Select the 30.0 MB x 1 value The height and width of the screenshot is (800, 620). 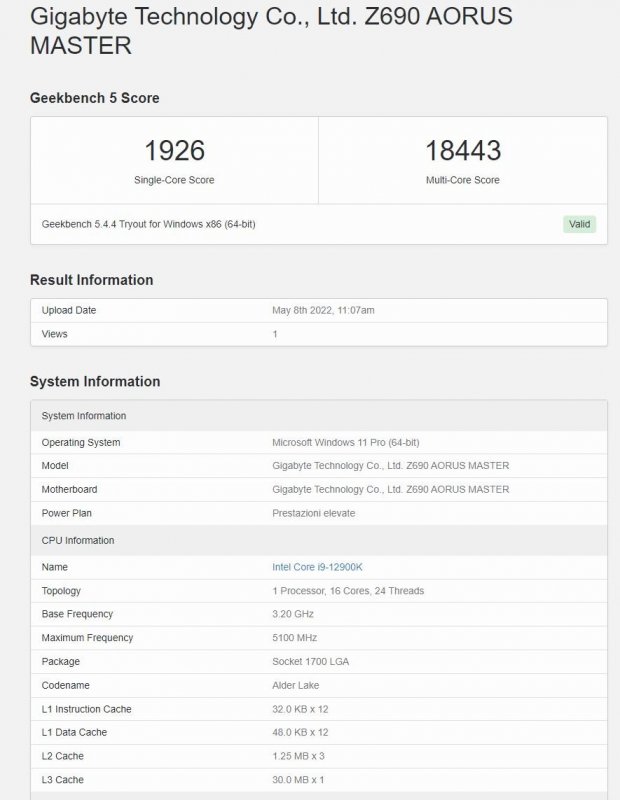[298, 780]
